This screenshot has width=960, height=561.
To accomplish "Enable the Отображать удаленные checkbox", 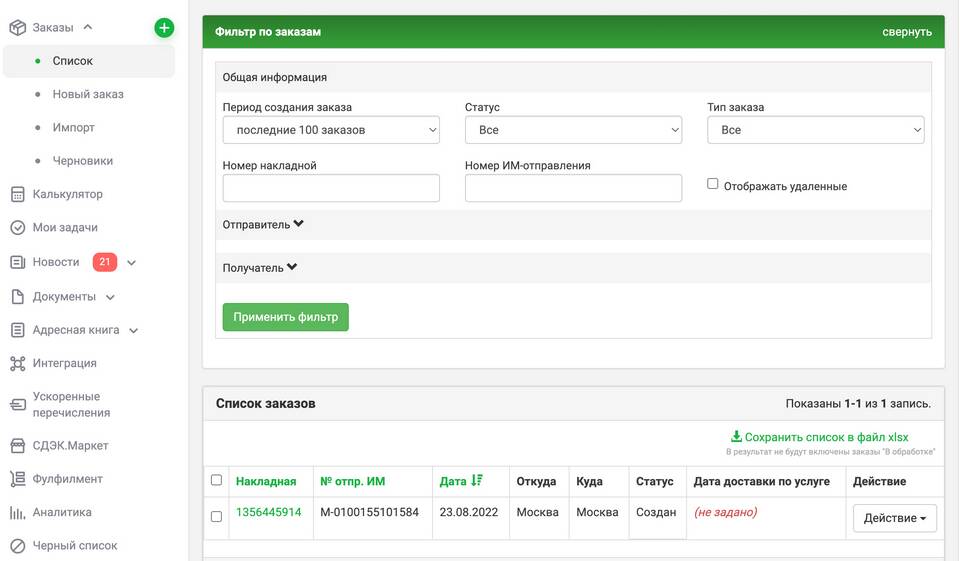I will [713, 184].
